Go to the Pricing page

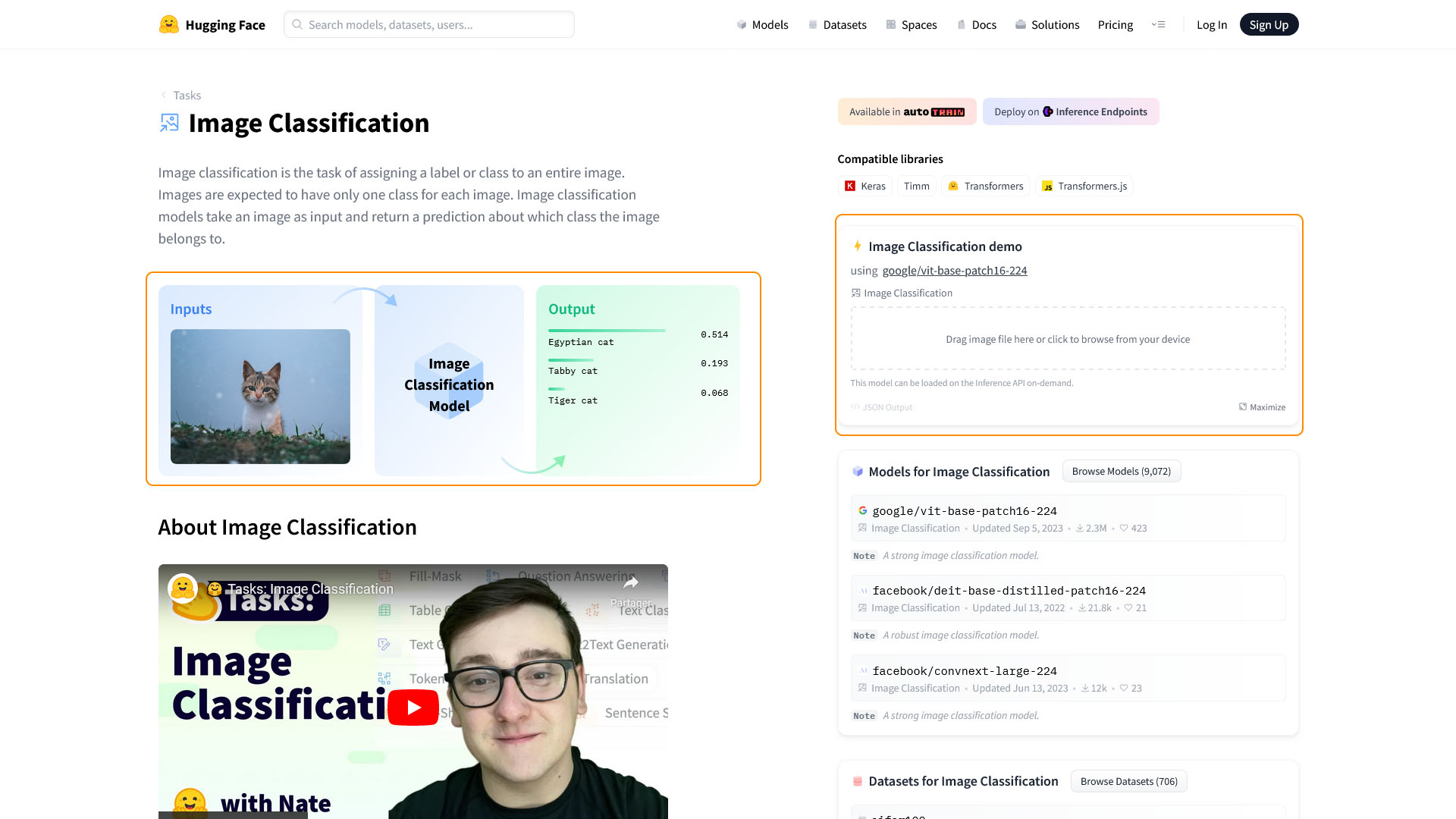point(1116,25)
